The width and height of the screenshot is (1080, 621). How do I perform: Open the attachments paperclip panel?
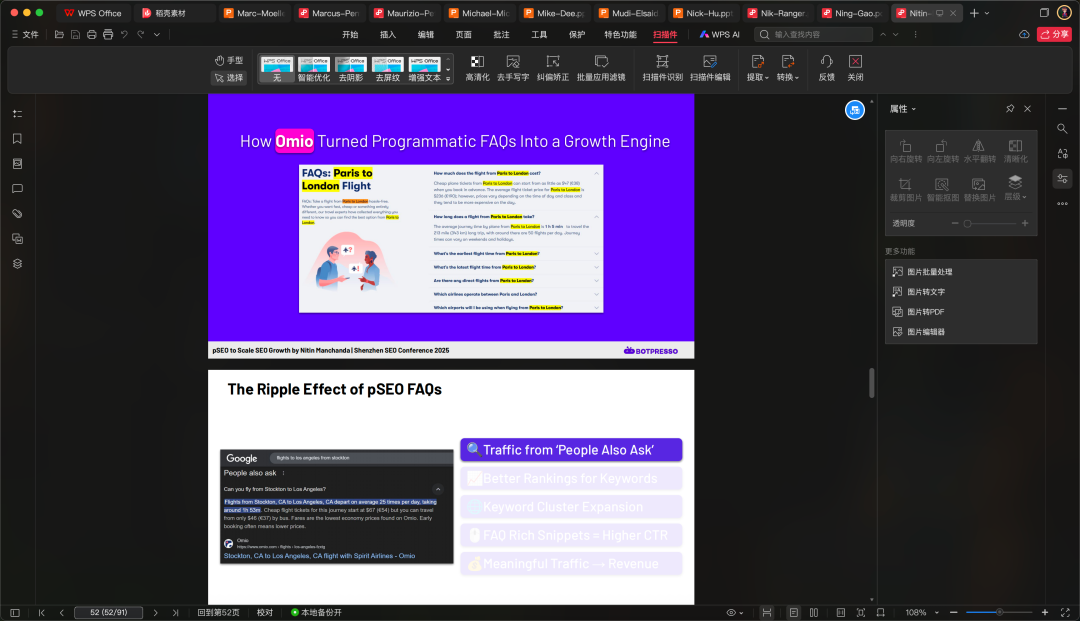[17, 213]
